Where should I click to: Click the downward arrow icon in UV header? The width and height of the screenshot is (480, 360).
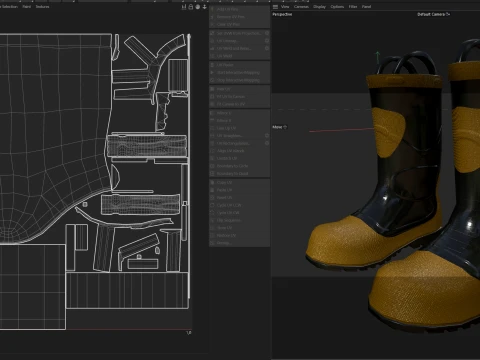click(x=204, y=7)
